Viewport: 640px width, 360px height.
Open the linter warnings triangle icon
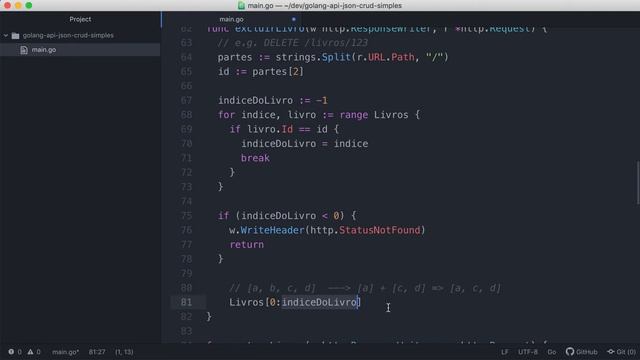(30, 351)
